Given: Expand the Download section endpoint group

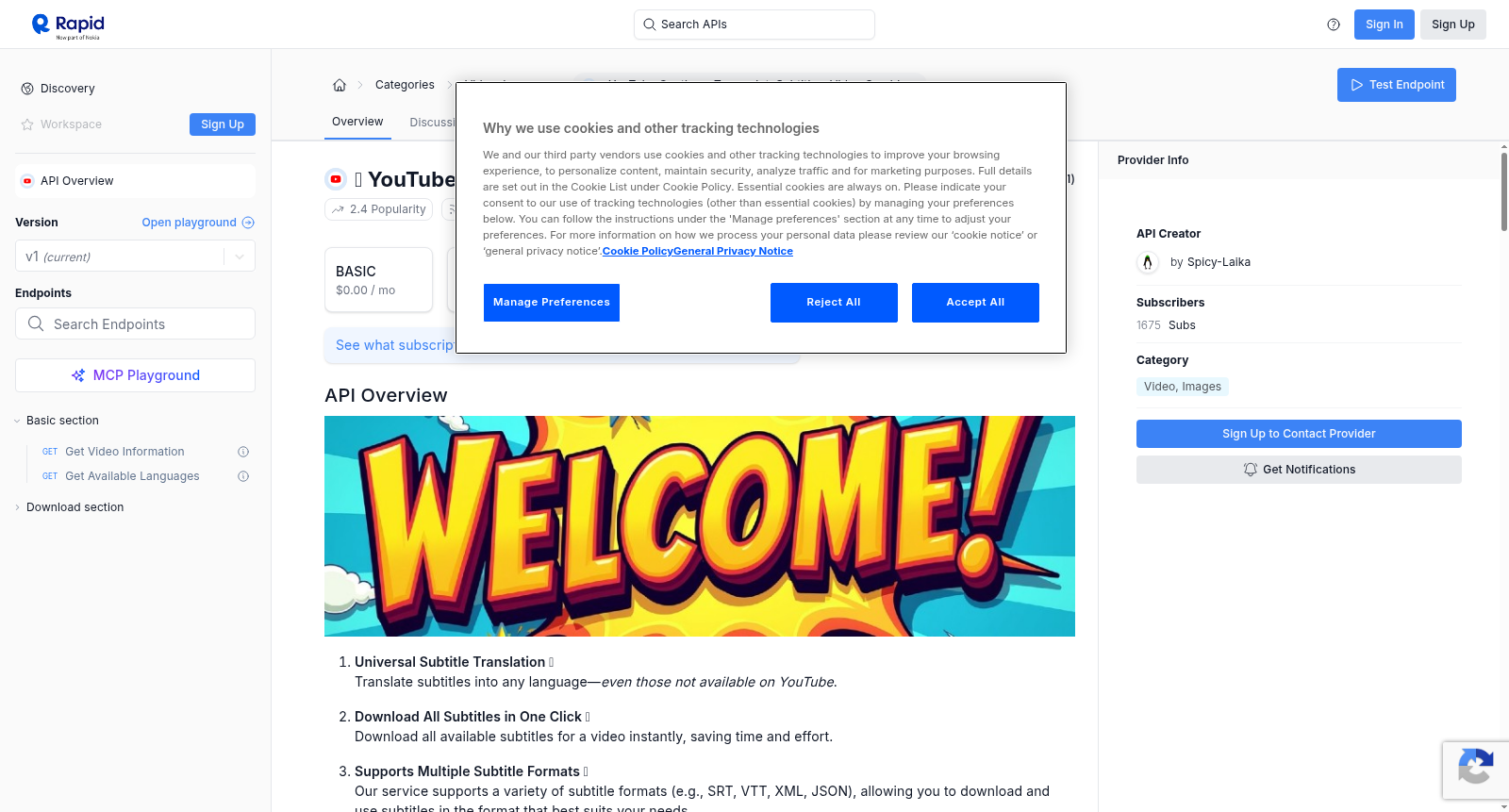Looking at the screenshot, I should (x=75, y=507).
